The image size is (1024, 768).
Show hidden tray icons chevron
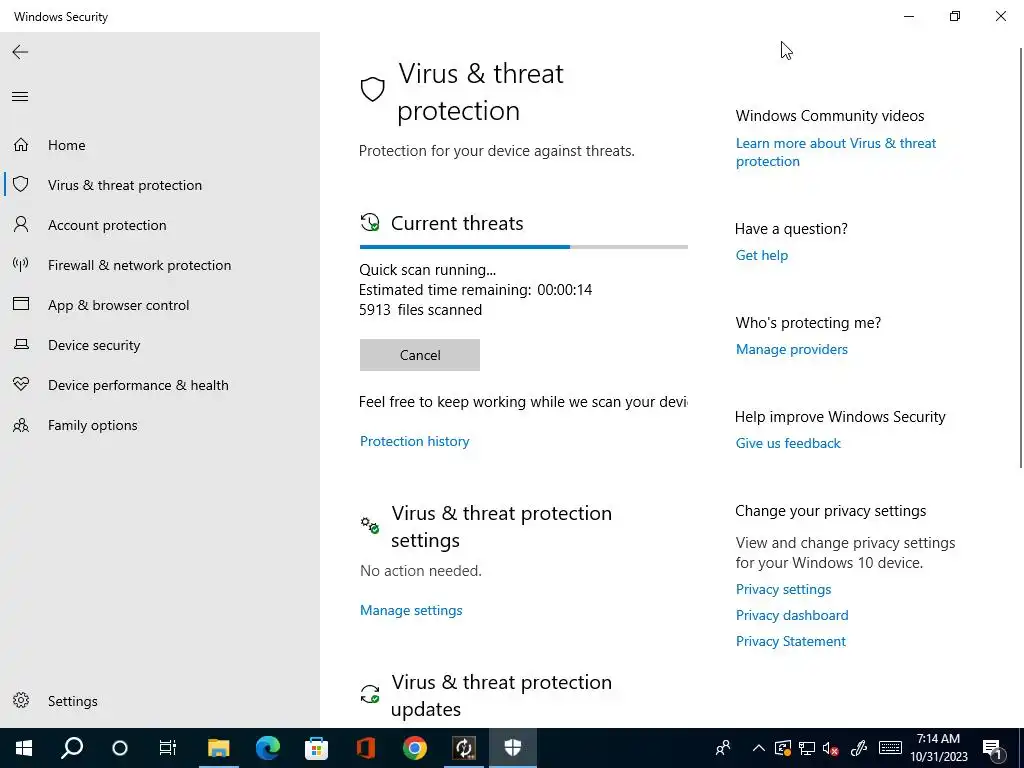tap(758, 748)
